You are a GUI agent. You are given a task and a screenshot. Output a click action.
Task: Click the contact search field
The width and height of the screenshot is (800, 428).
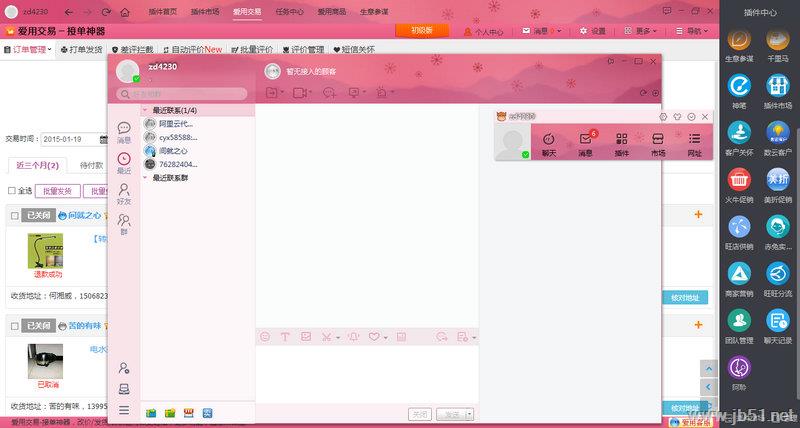(x=185, y=94)
